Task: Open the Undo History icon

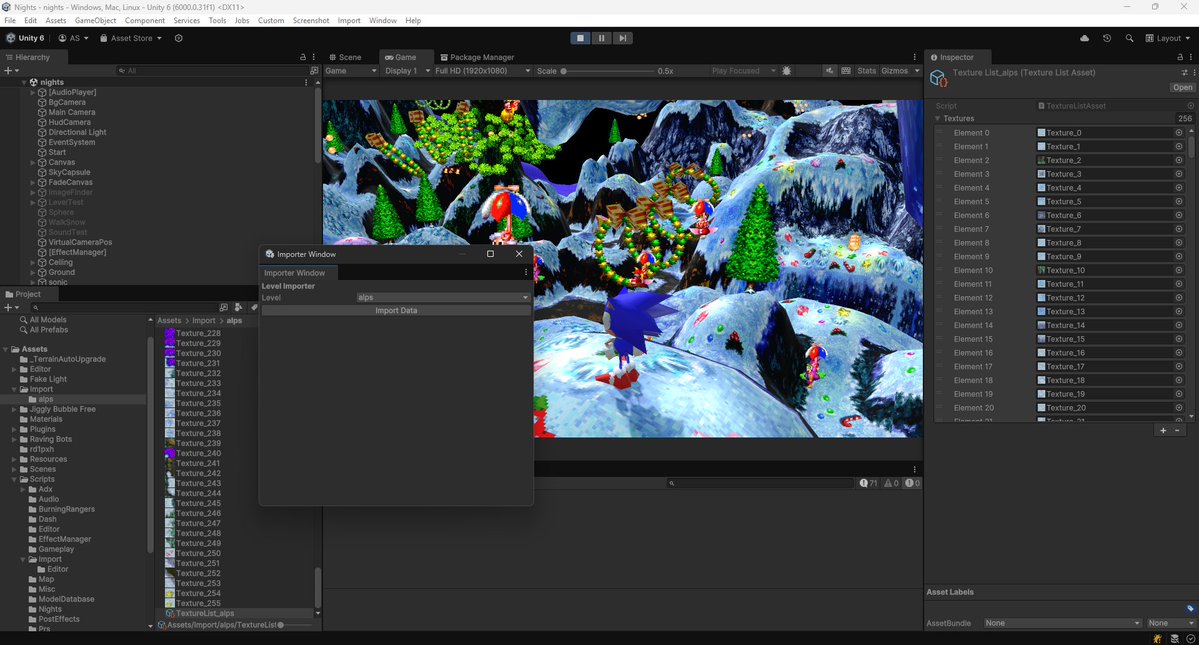Action: coord(1106,38)
